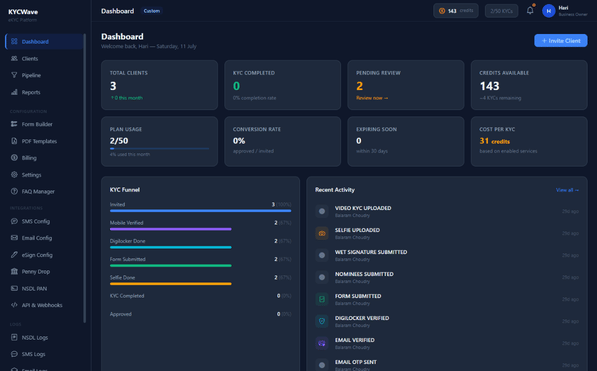Navigate to Reports in the sidebar
This screenshot has height=371, width=597.
click(45, 92)
